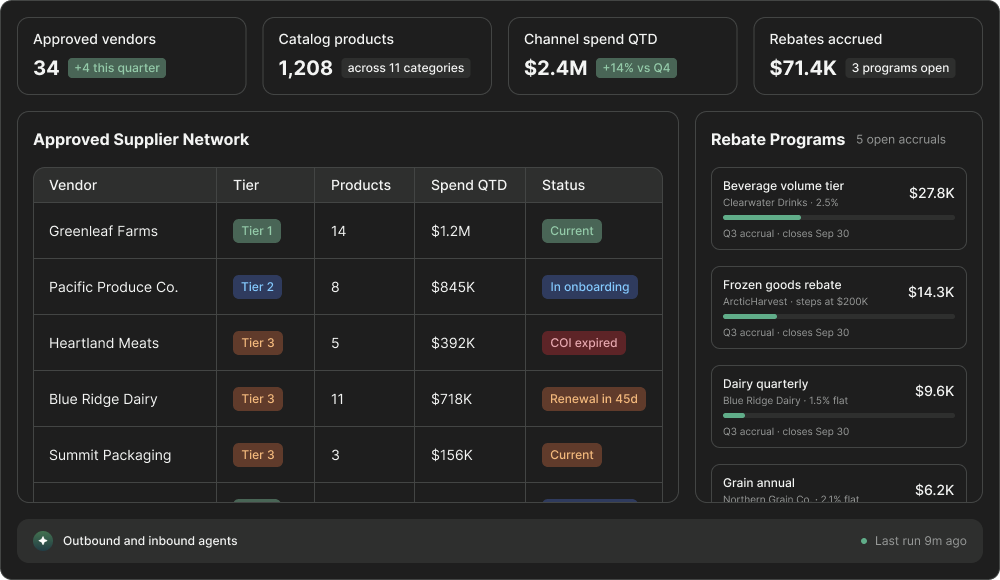
Task: Click the sparkle agents icon
Action: (x=43, y=540)
